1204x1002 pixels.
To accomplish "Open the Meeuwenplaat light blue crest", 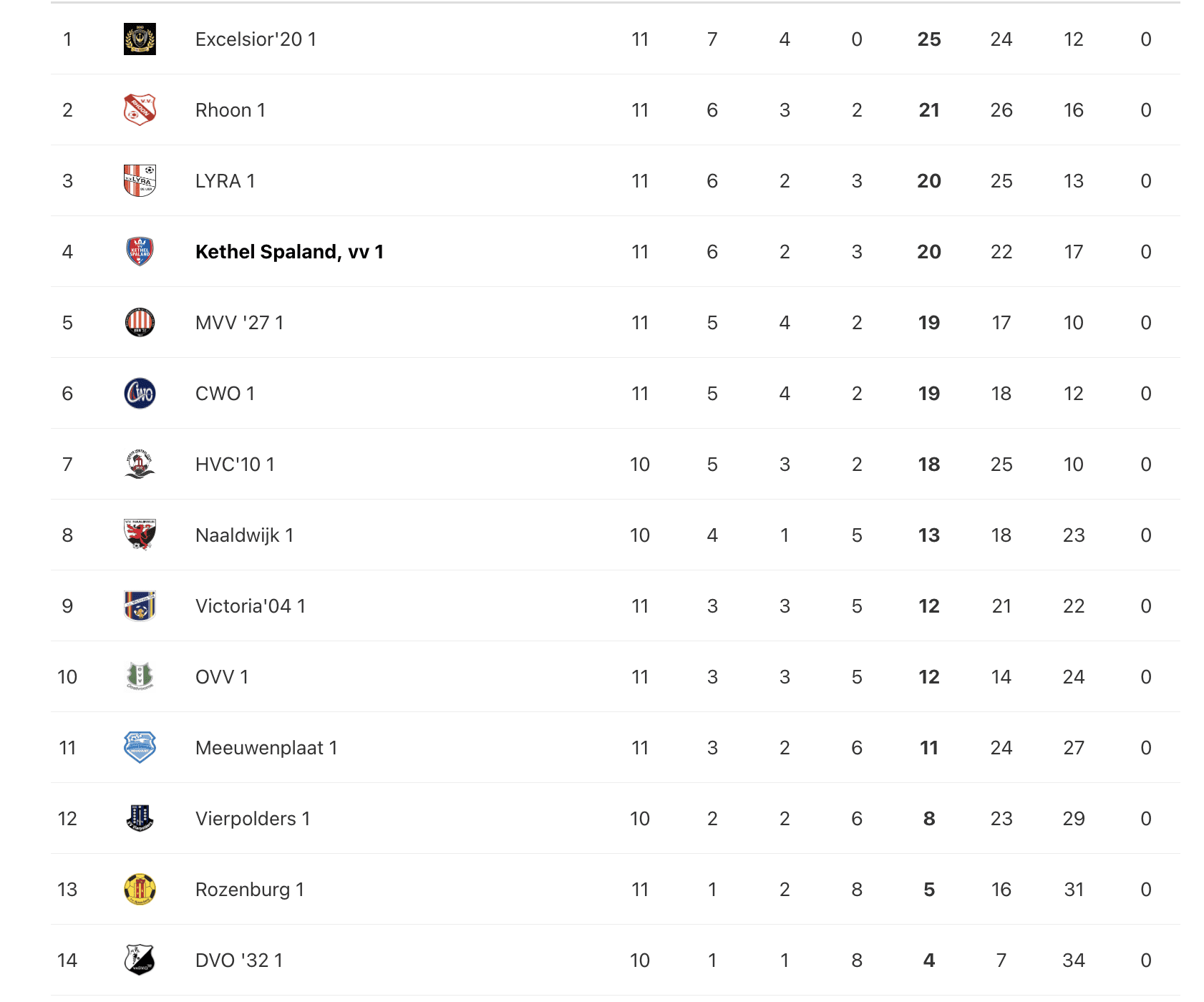I will point(140,748).
